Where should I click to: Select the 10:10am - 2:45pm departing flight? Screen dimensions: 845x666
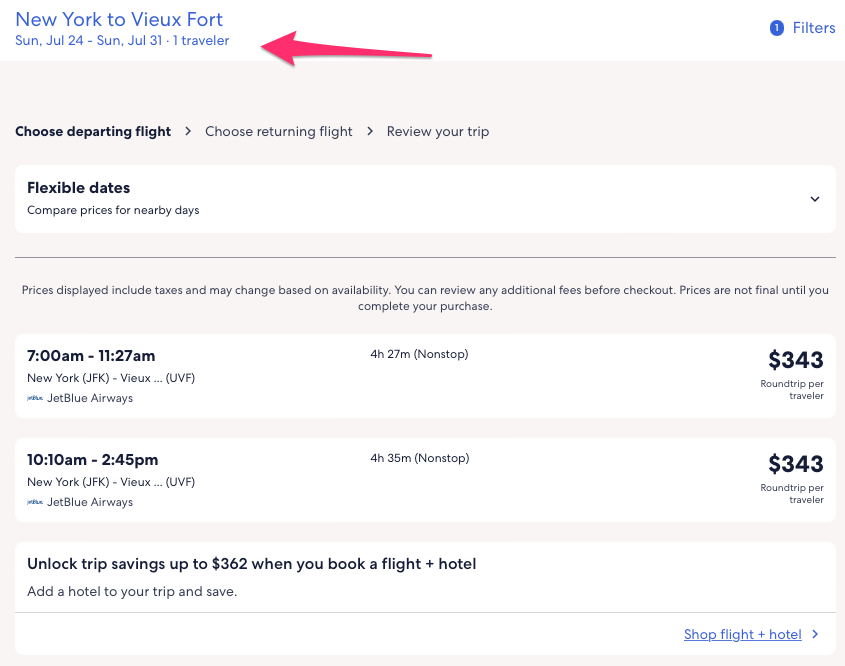pyautogui.click(x=93, y=460)
